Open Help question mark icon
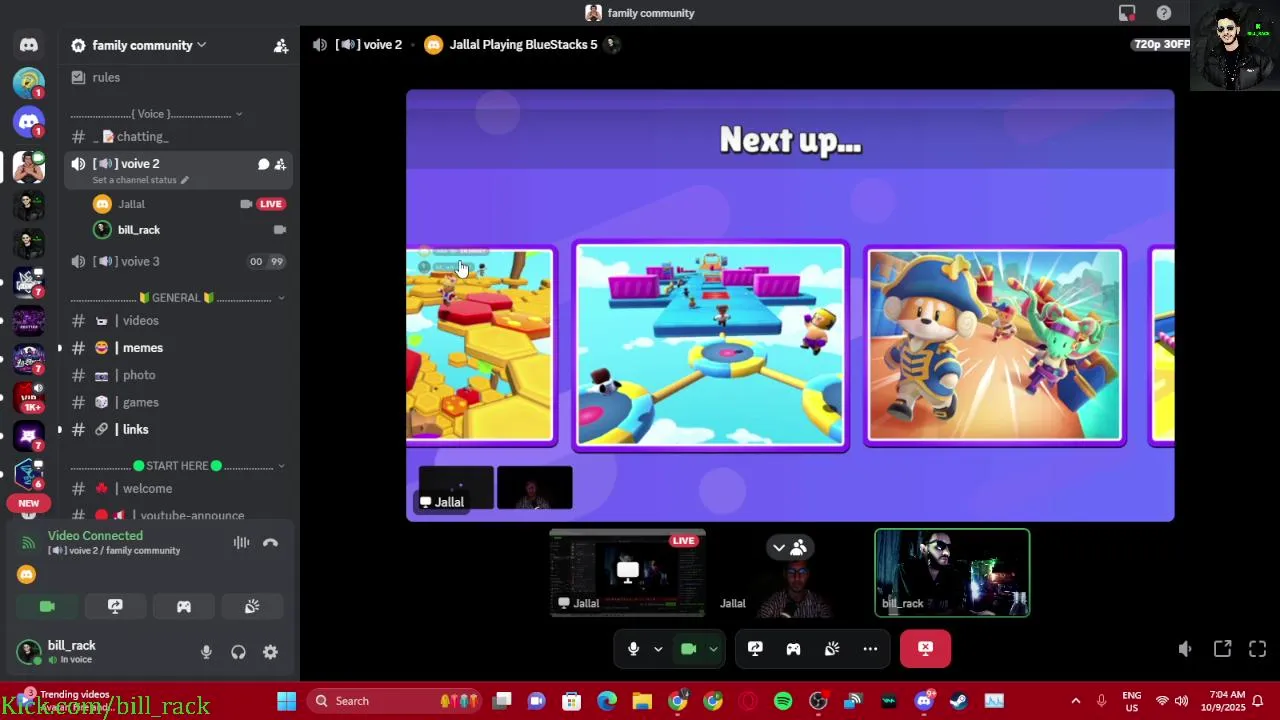 click(1164, 13)
